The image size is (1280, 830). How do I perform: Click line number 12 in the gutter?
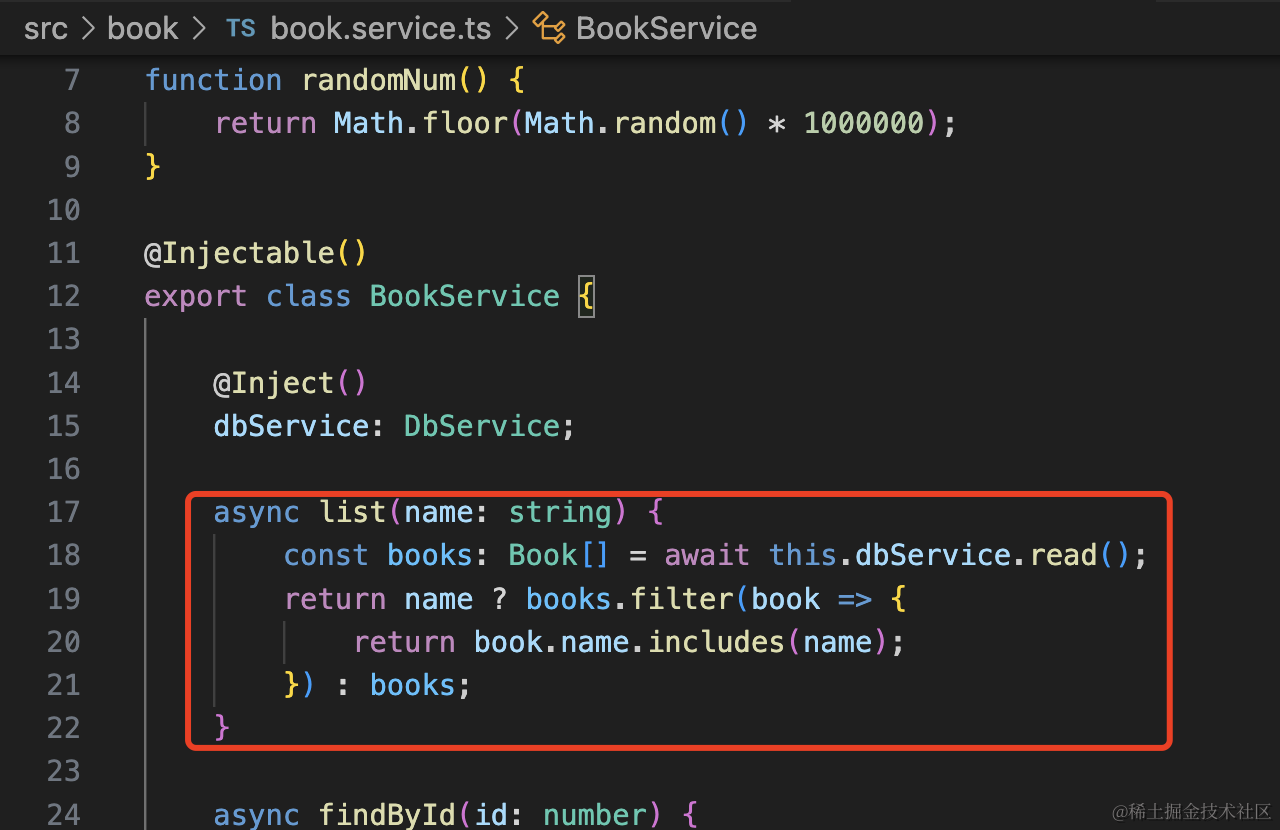pos(63,296)
